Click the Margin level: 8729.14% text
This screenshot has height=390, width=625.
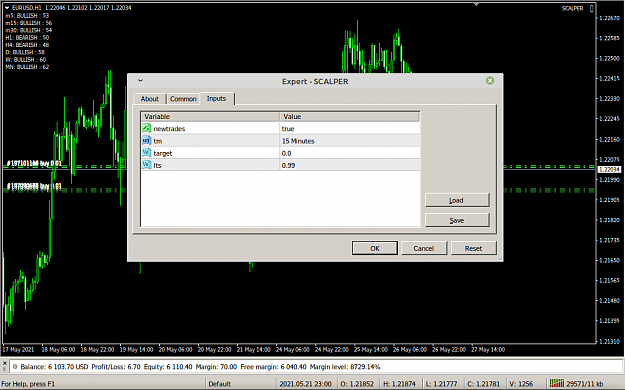345,366
